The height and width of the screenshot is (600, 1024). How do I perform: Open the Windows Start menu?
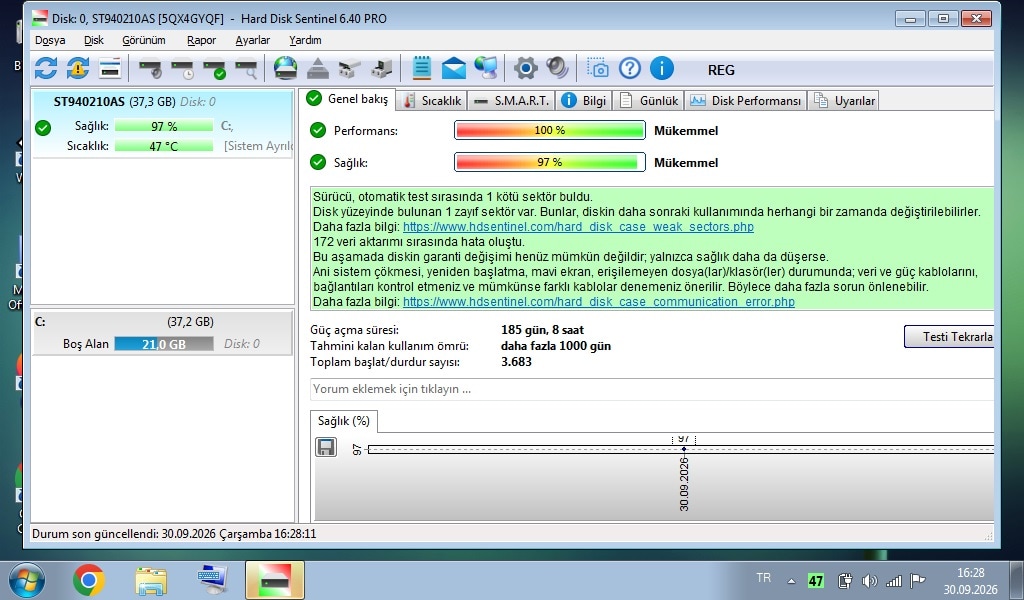tap(27, 580)
